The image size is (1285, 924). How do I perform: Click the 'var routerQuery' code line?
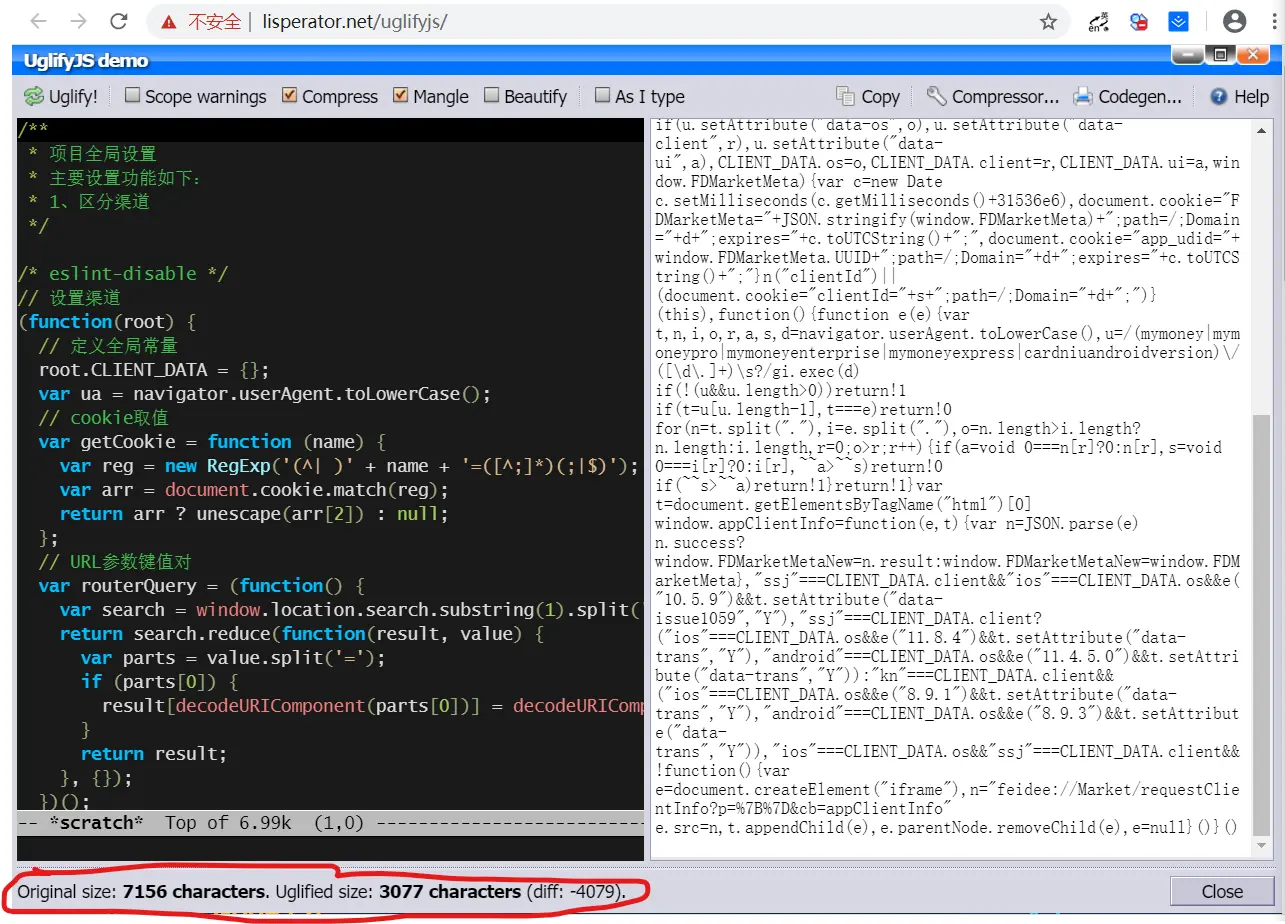(x=202, y=586)
